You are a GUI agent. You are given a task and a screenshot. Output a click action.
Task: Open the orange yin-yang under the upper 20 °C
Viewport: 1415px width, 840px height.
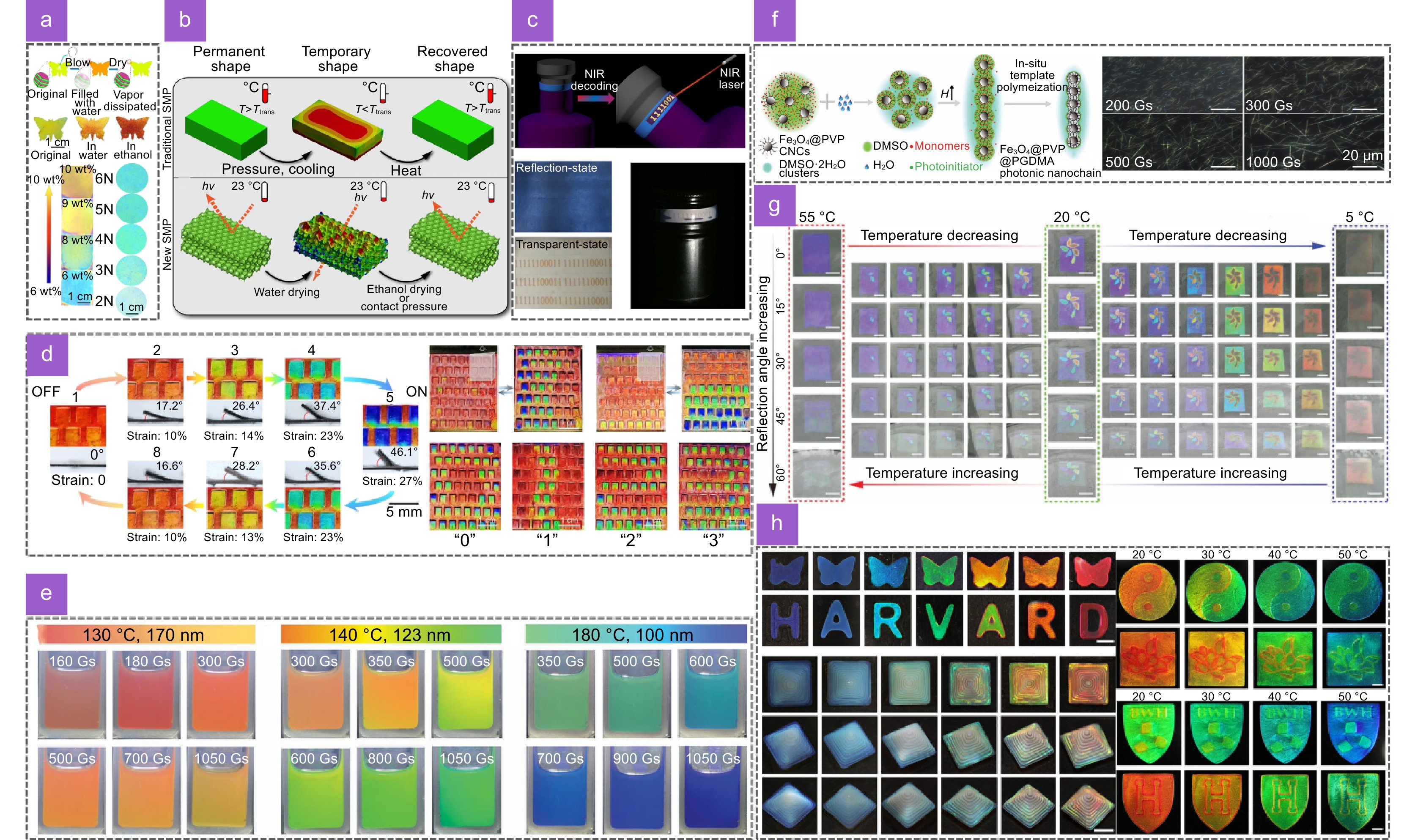click(x=1147, y=592)
